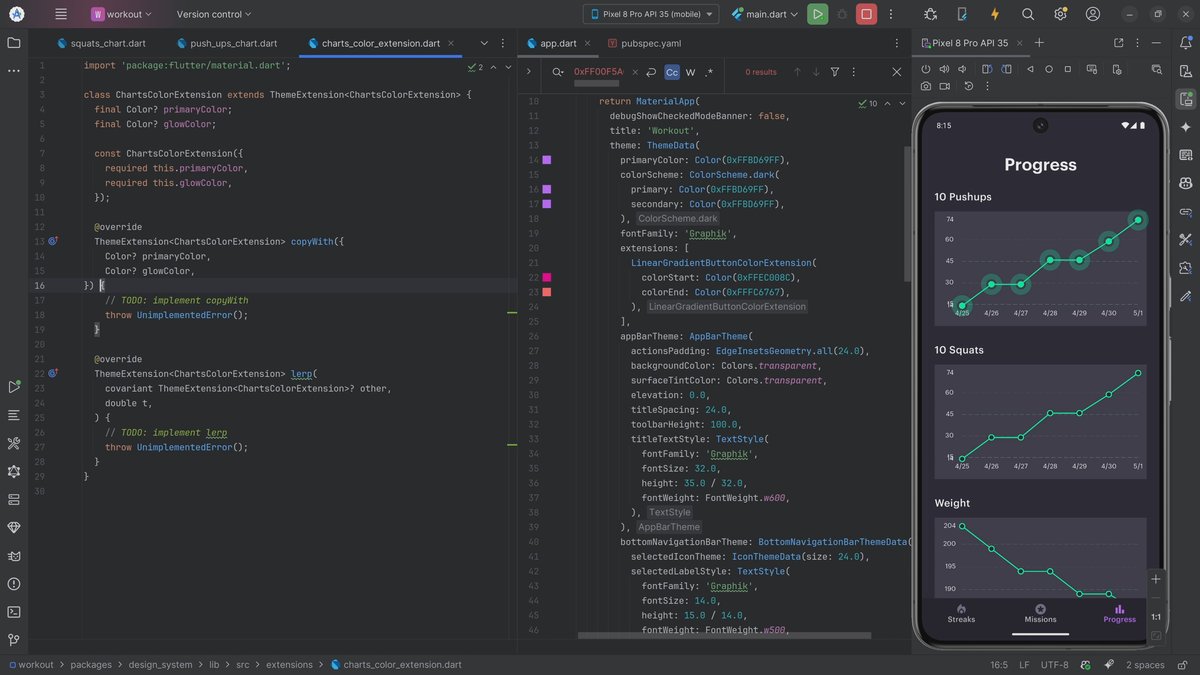
Task: Open the Git tool window in sidebar
Action: pyautogui.click(x=14, y=640)
